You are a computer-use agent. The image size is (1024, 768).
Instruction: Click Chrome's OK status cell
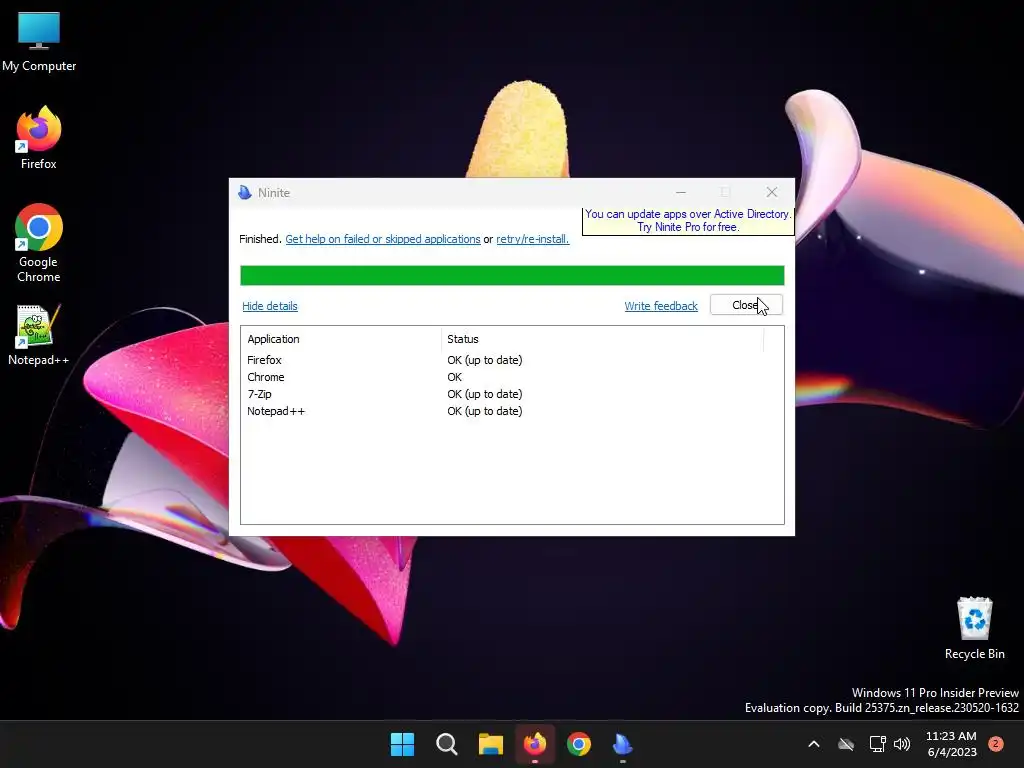455,377
